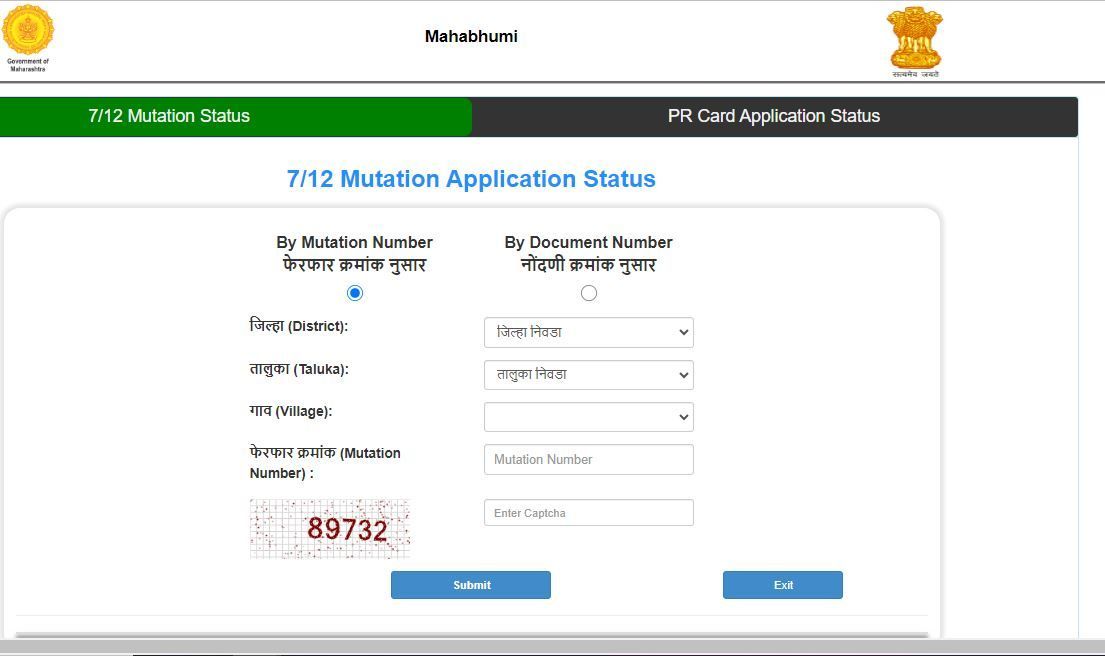Open the PR Card Application Status tab
1105x656 pixels.
click(x=773, y=116)
